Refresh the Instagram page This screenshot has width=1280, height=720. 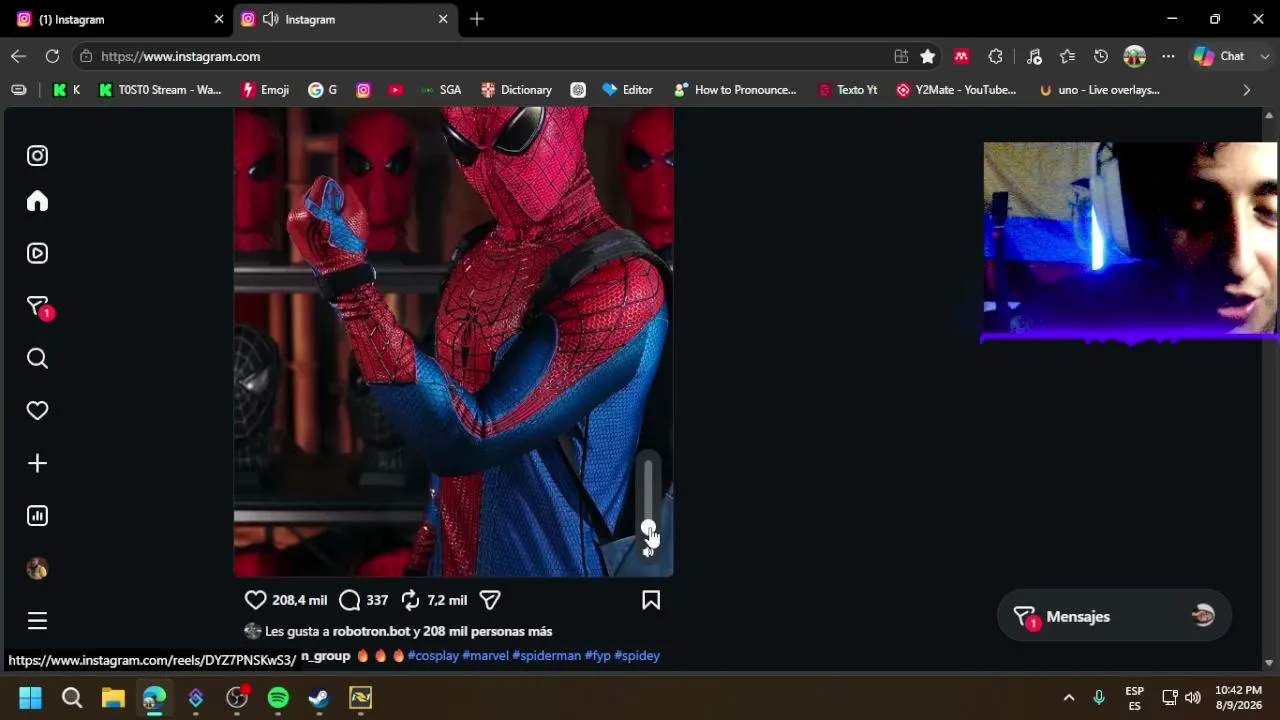coord(52,56)
